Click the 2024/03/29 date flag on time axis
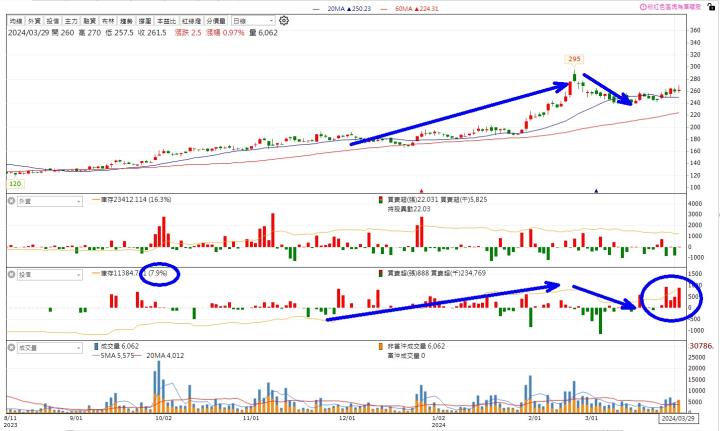Image resolution: width=720 pixels, height=431 pixels. pyautogui.click(x=678, y=419)
